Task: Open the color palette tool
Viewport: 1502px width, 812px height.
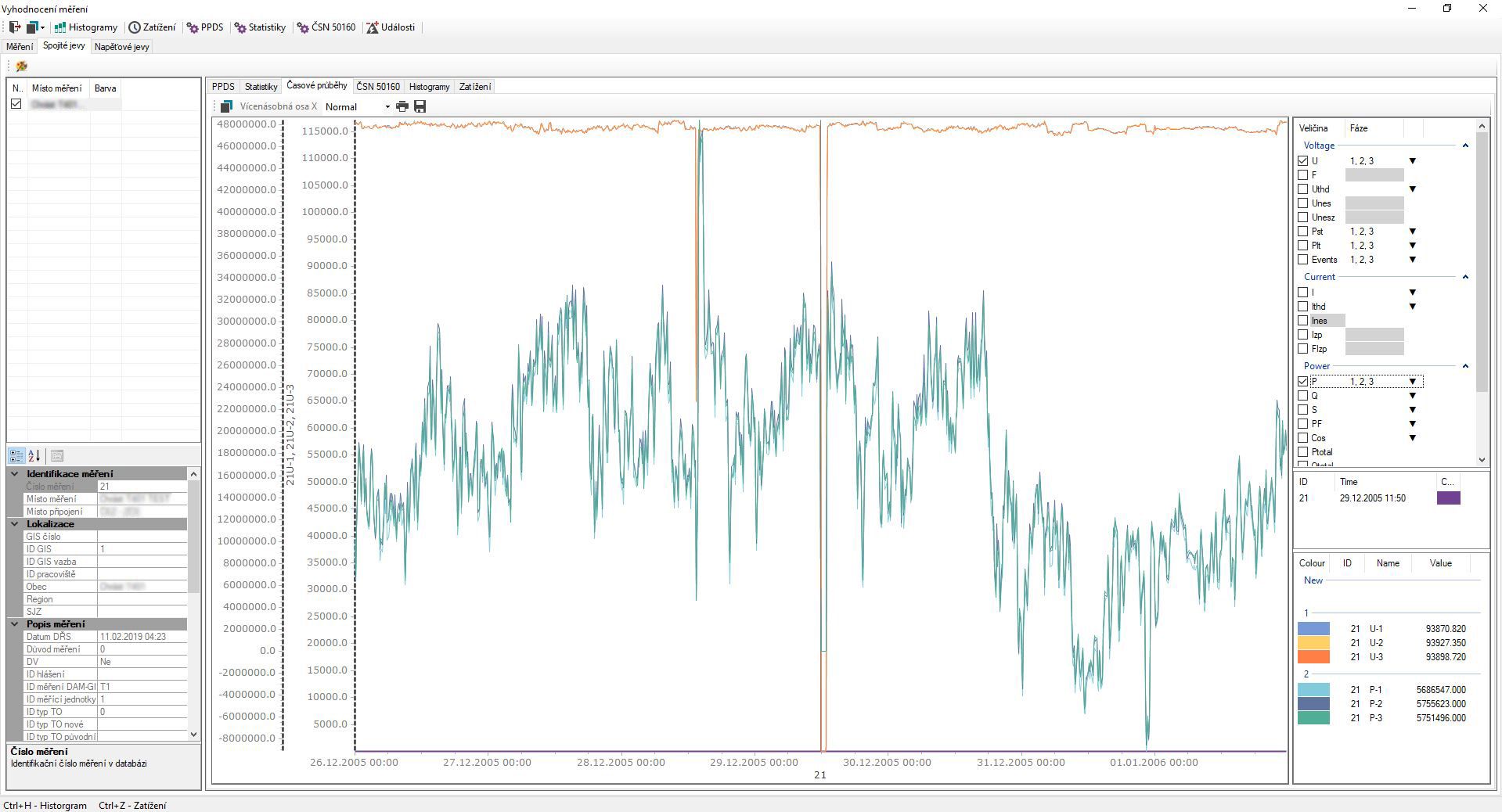Action: tap(21, 66)
